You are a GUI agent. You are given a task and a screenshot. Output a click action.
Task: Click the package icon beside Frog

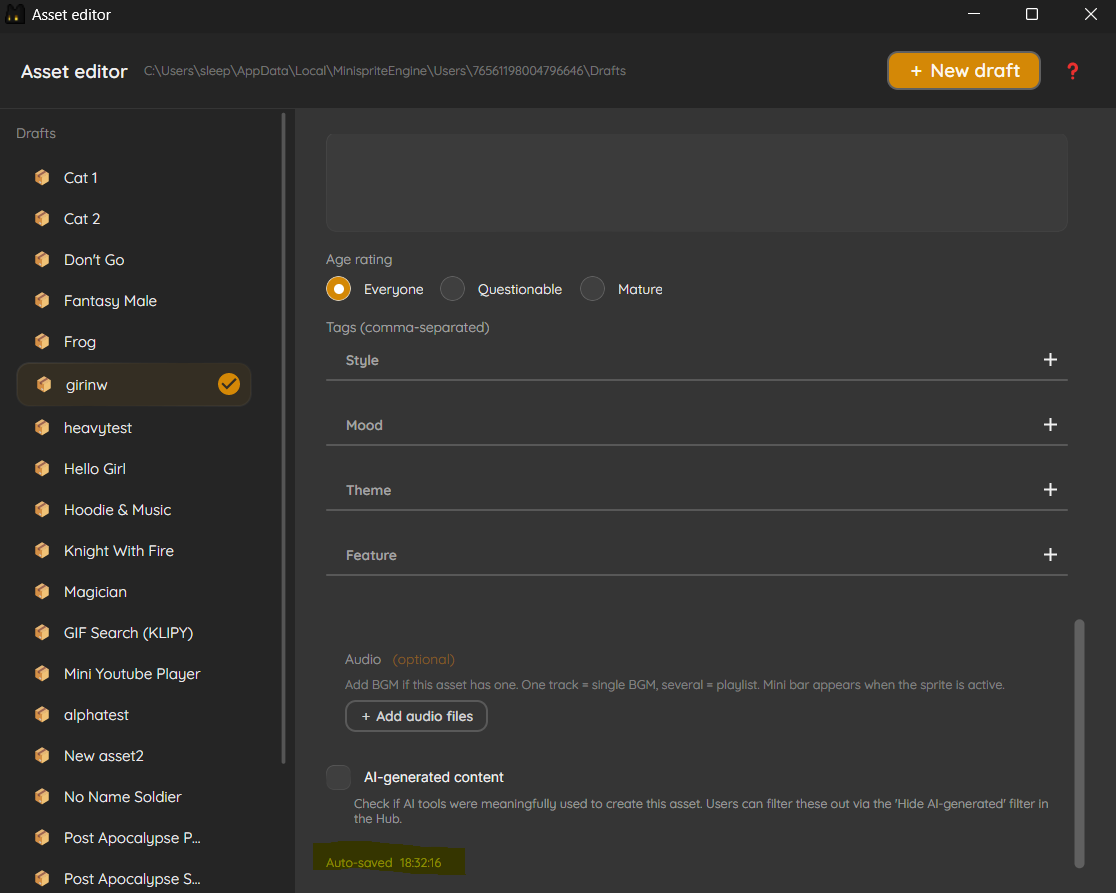coord(43,342)
